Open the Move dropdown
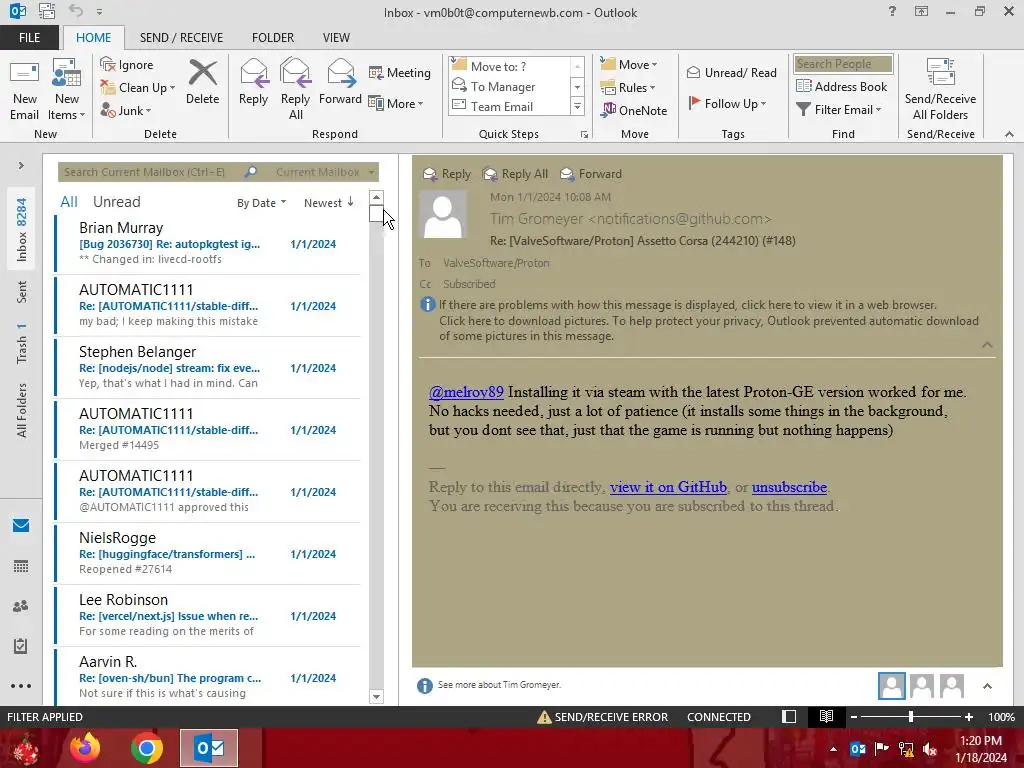 point(629,65)
